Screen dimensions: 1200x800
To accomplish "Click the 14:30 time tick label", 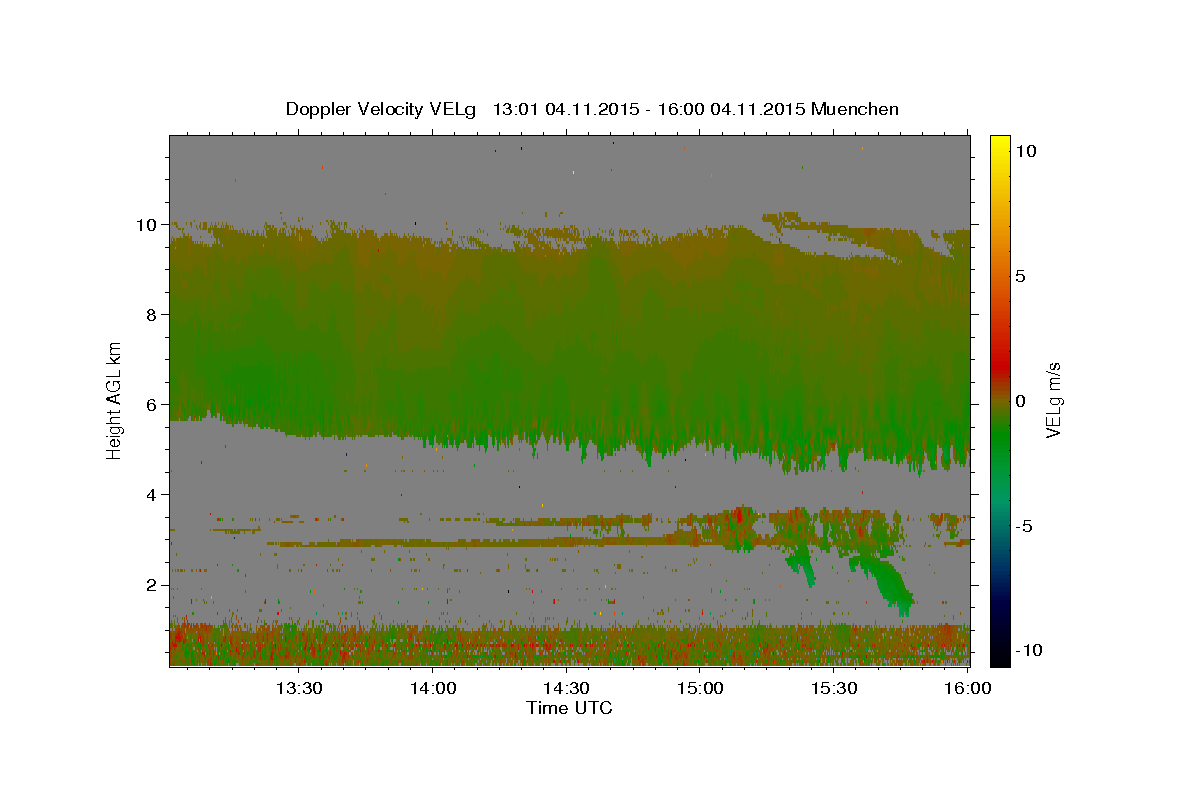I will click(x=567, y=689).
